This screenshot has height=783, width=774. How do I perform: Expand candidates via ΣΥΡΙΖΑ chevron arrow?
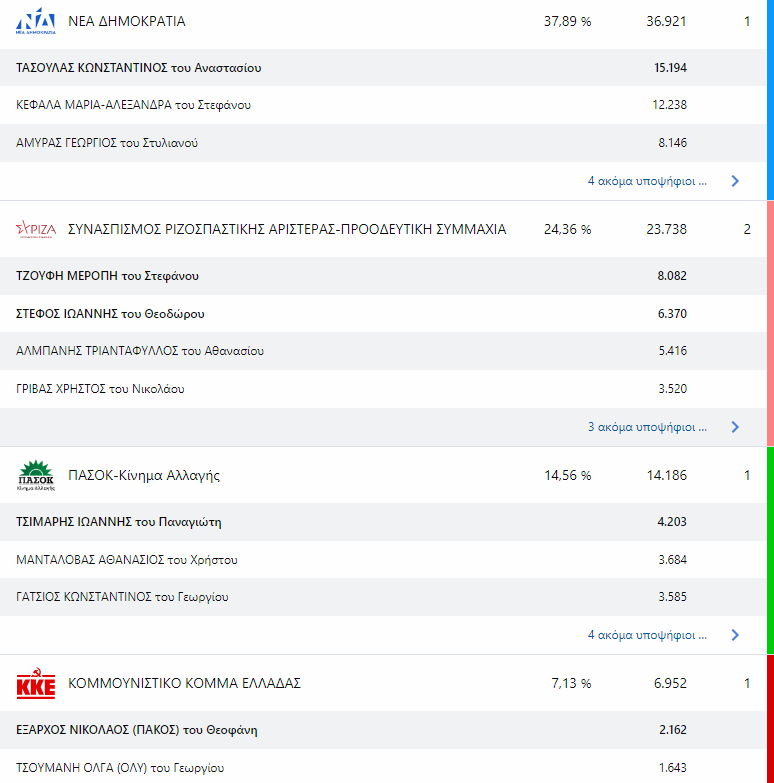pos(735,427)
